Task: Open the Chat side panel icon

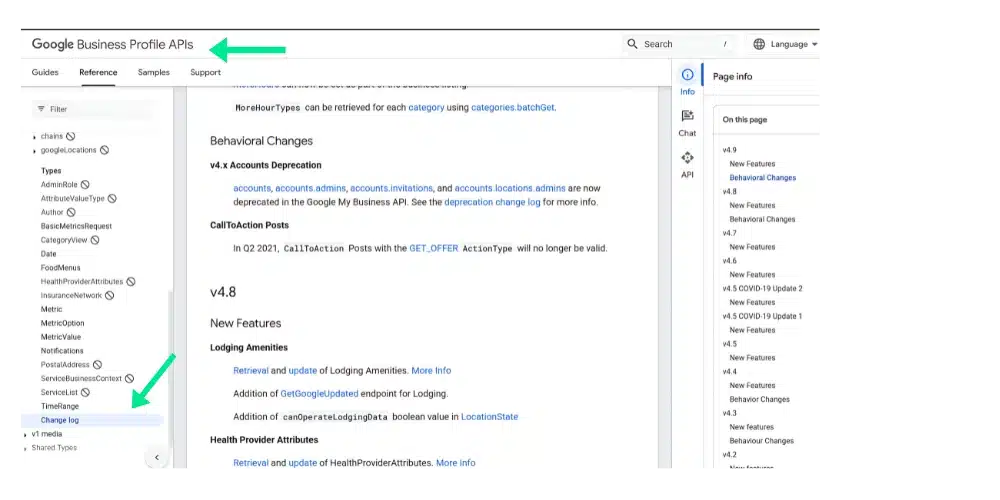Action: 687,116
